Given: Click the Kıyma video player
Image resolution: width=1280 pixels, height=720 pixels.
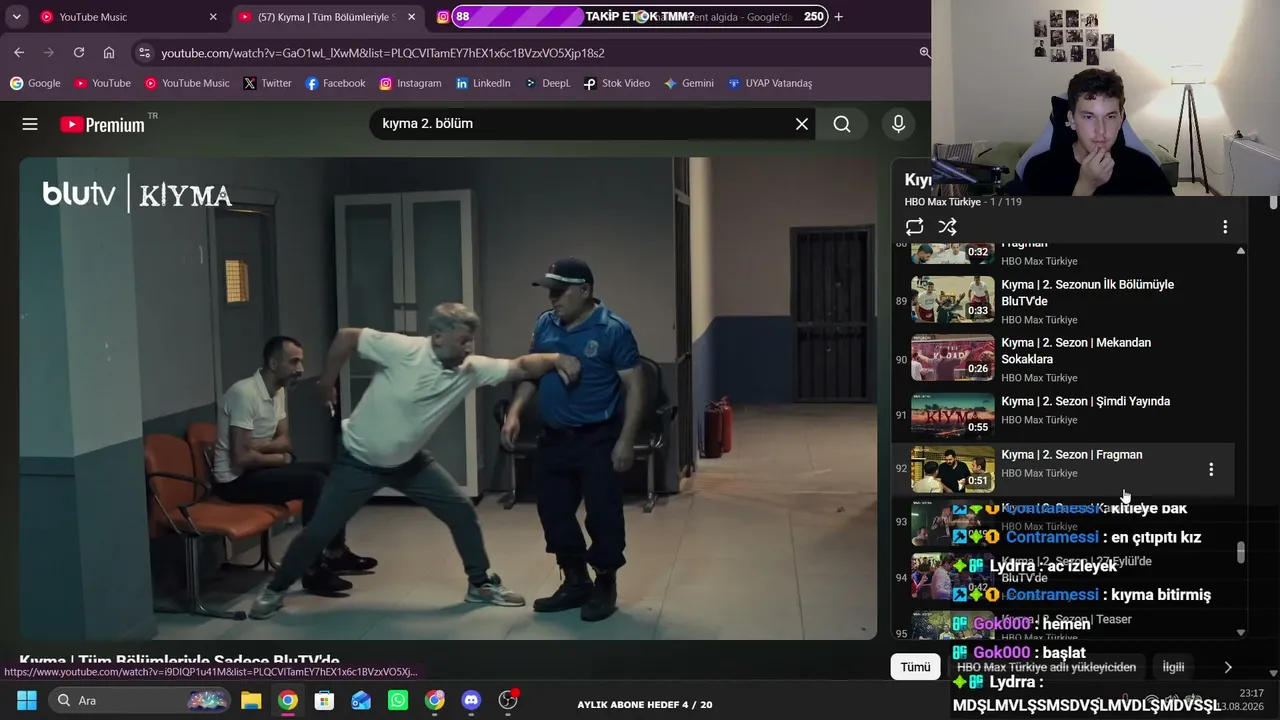Looking at the screenshot, I should [448, 398].
